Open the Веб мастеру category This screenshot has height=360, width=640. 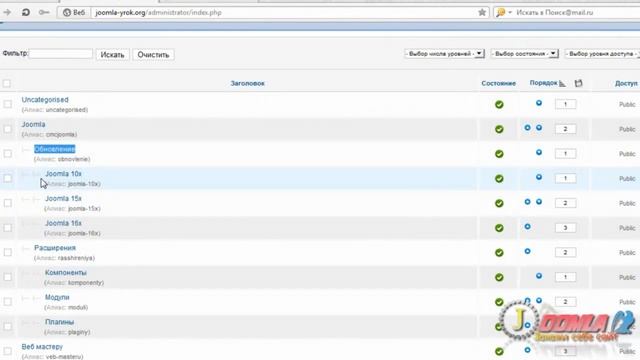coord(42,347)
